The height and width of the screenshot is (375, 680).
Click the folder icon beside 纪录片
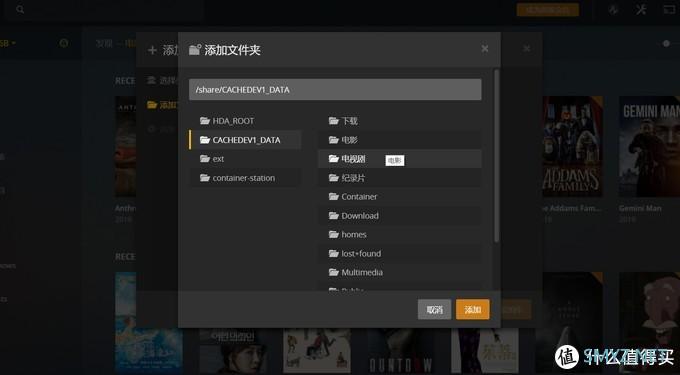pos(333,178)
